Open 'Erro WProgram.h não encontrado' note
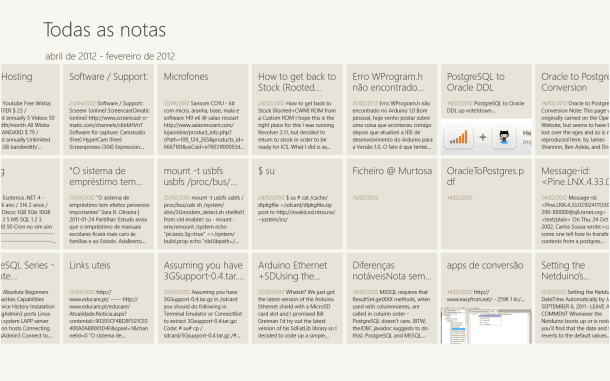 392,109
